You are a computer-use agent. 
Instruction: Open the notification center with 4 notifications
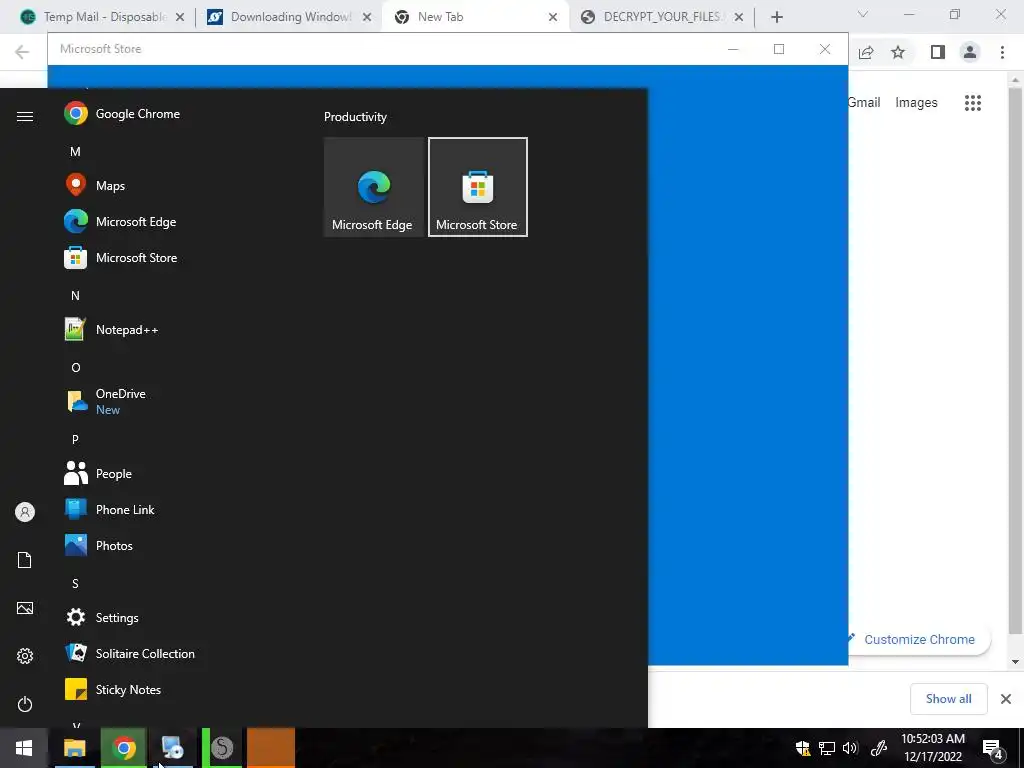(993, 748)
